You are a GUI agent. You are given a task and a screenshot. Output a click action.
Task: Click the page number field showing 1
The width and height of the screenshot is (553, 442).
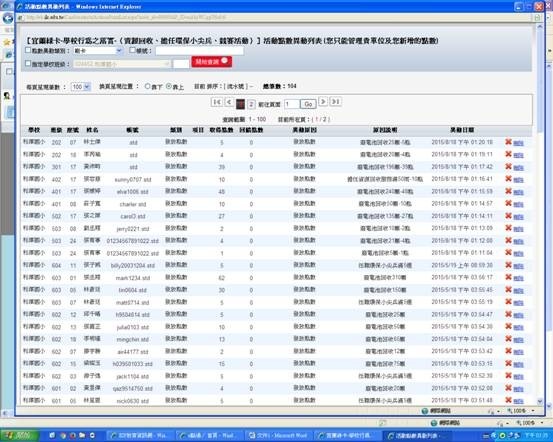(x=292, y=104)
